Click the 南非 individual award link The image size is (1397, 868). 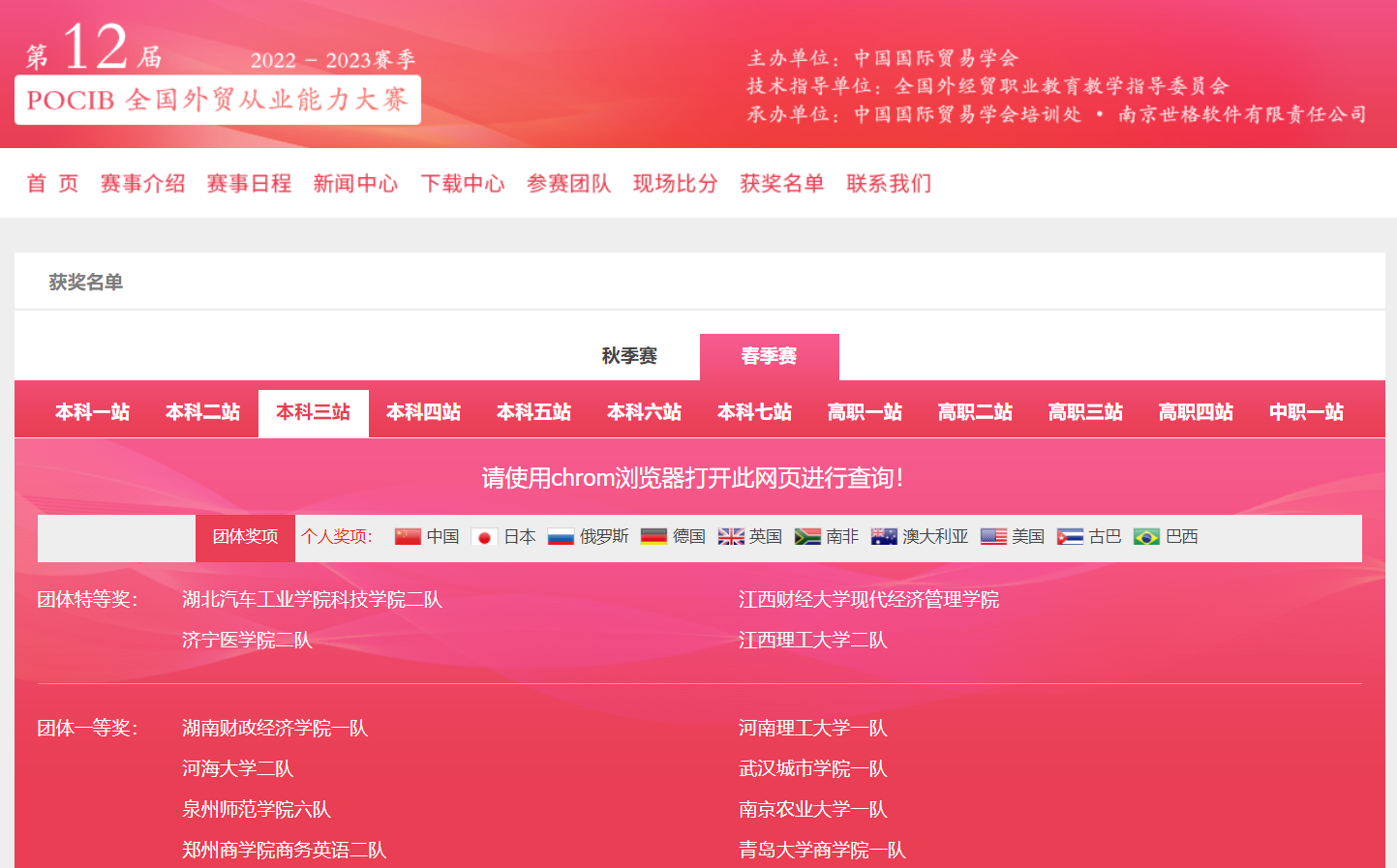click(x=842, y=536)
